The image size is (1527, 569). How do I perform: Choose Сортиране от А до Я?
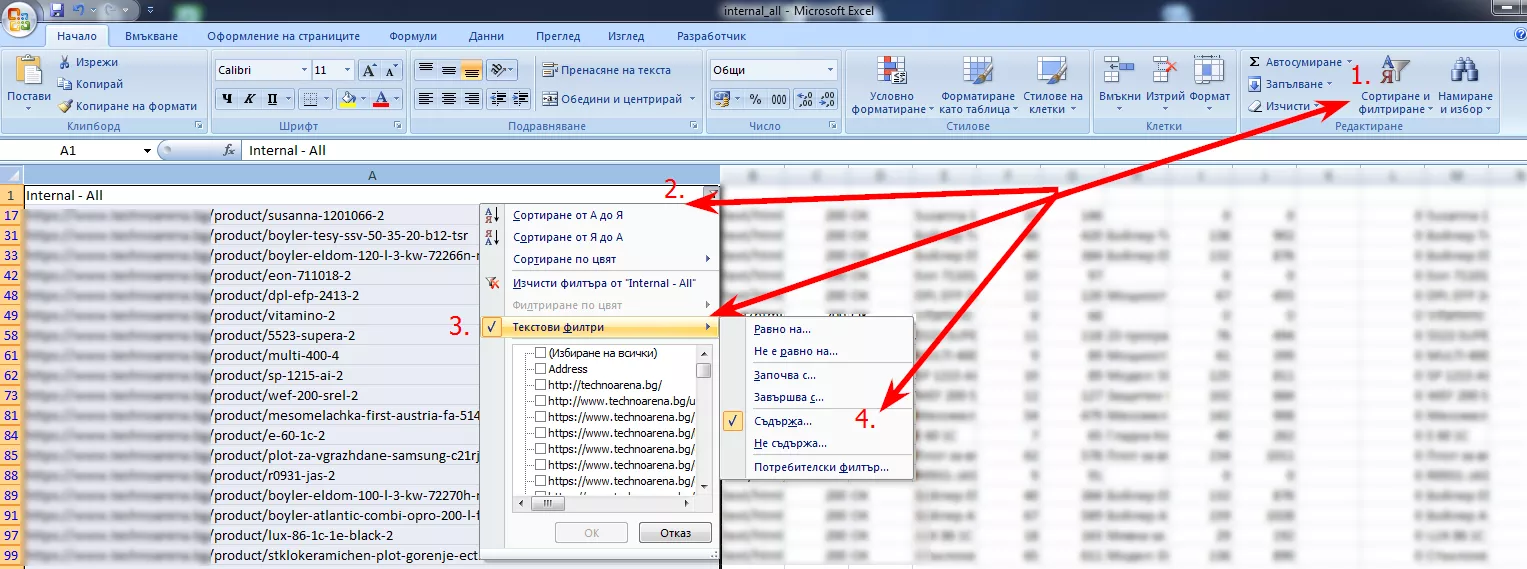[568, 215]
